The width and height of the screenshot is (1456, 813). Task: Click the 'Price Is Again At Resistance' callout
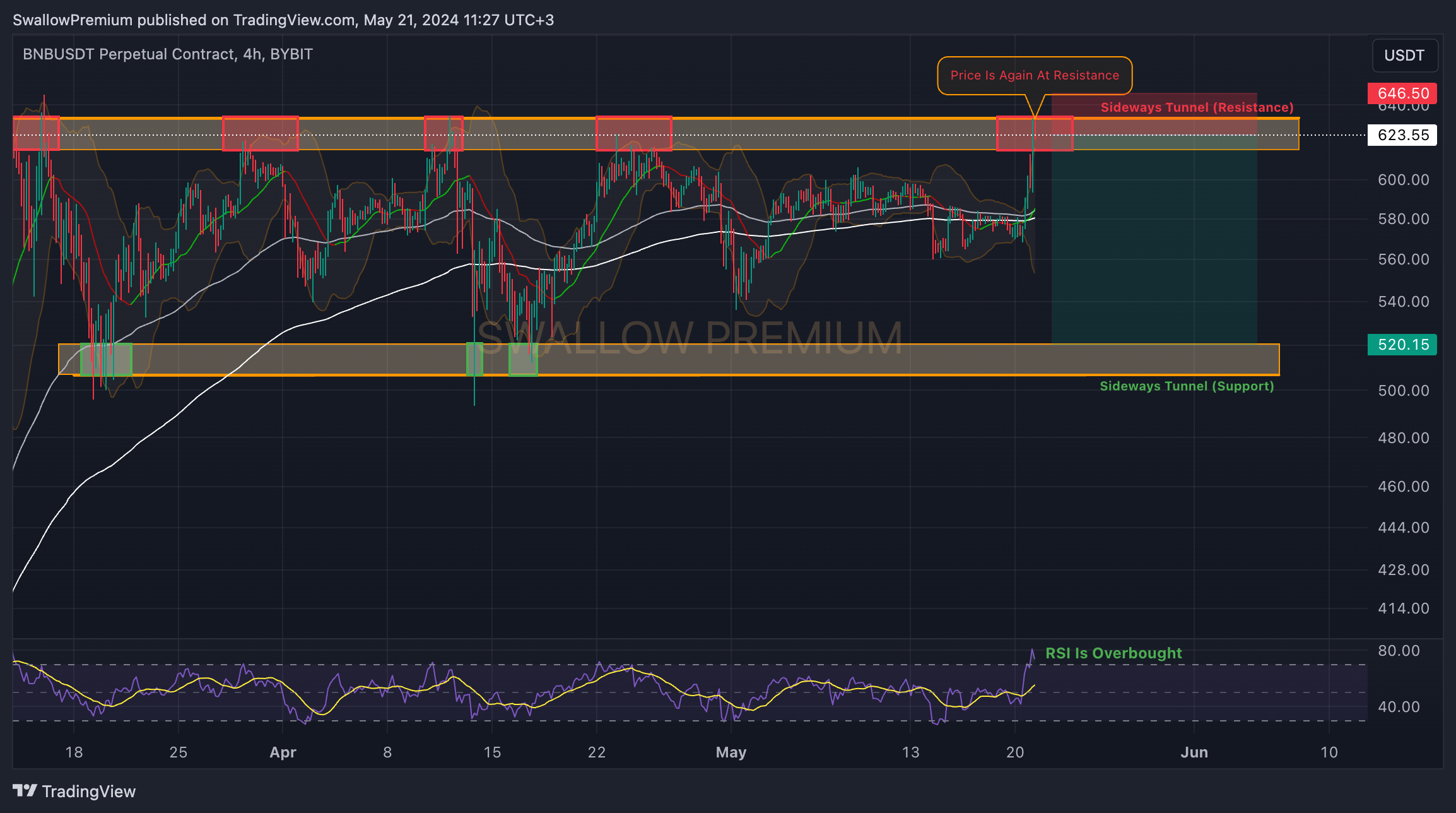pyautogui.click(x=1035, y=76)
